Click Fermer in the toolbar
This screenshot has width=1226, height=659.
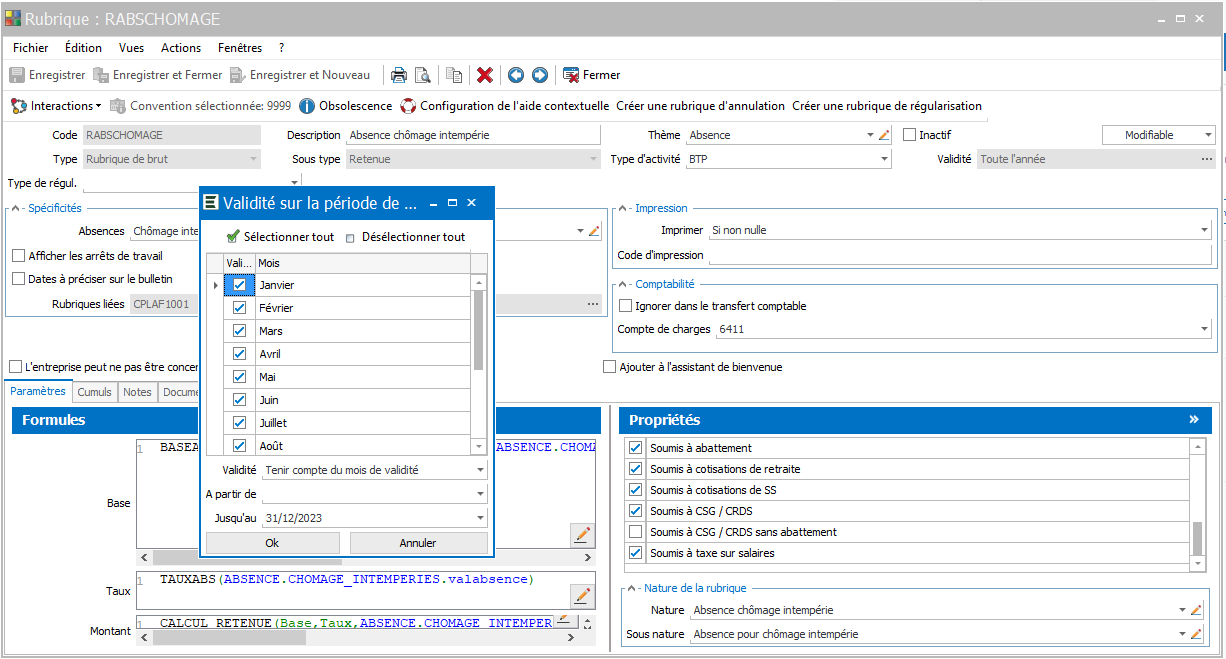(591, 75)
